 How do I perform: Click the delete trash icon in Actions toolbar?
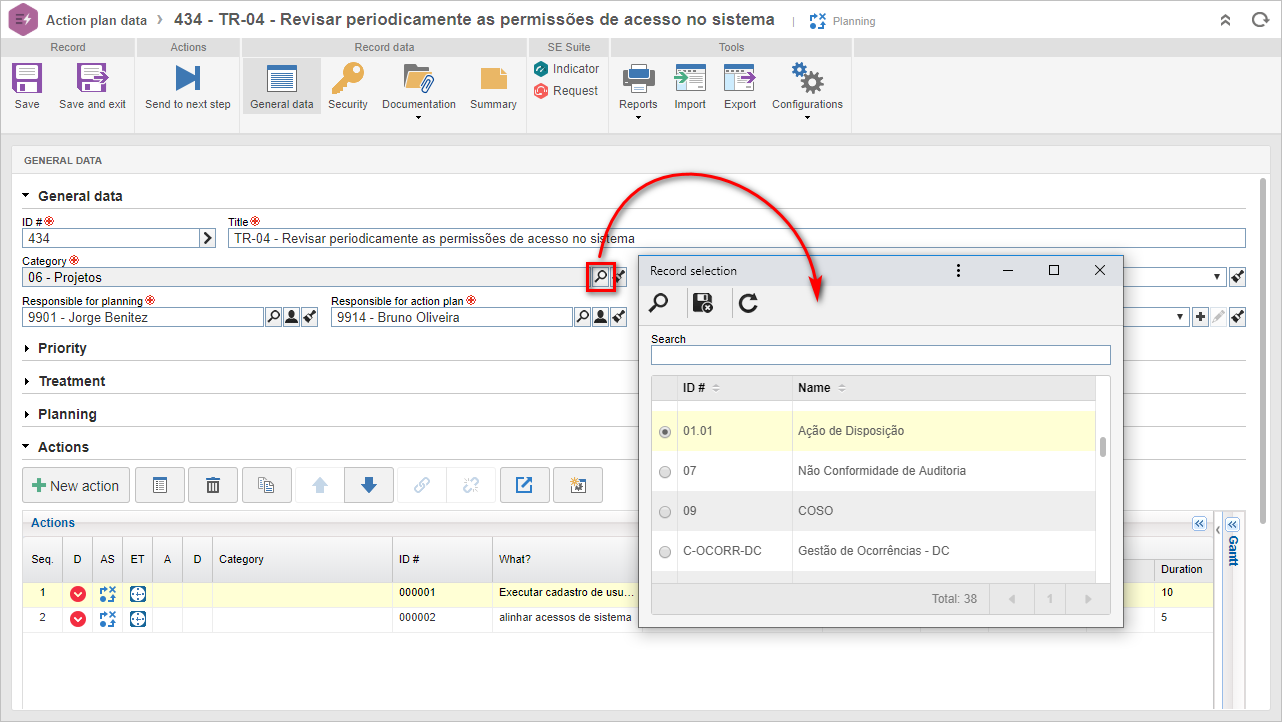click(213, 485)
